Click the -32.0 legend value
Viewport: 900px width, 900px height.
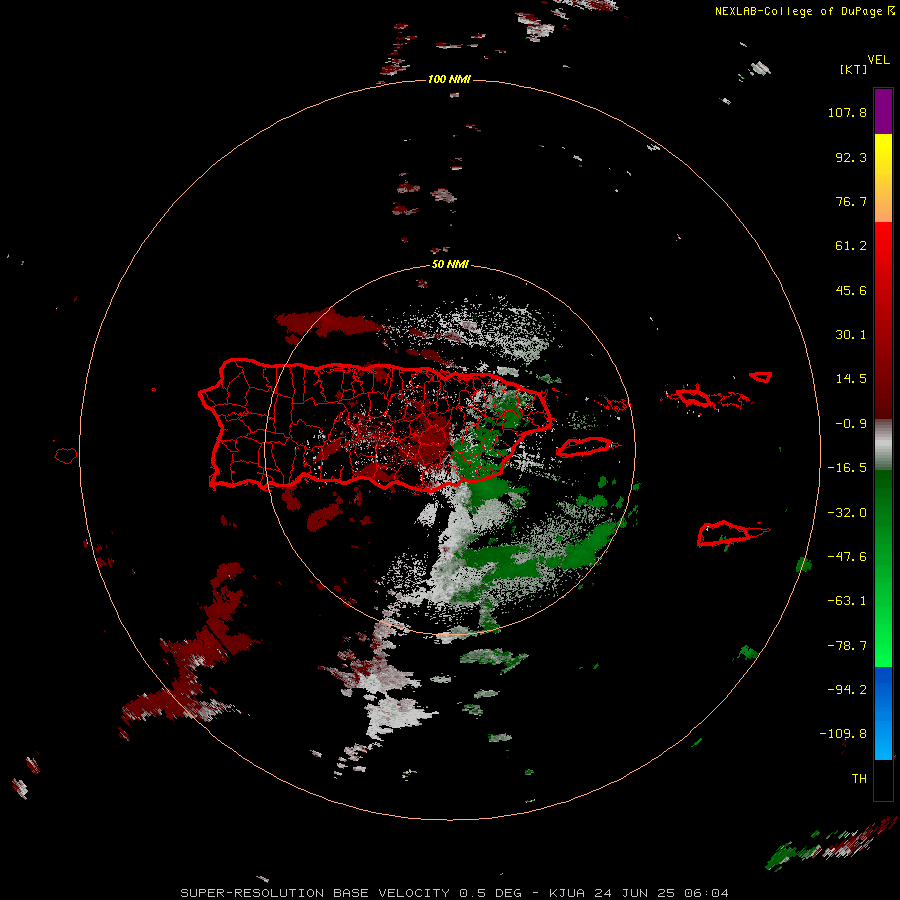847,513
